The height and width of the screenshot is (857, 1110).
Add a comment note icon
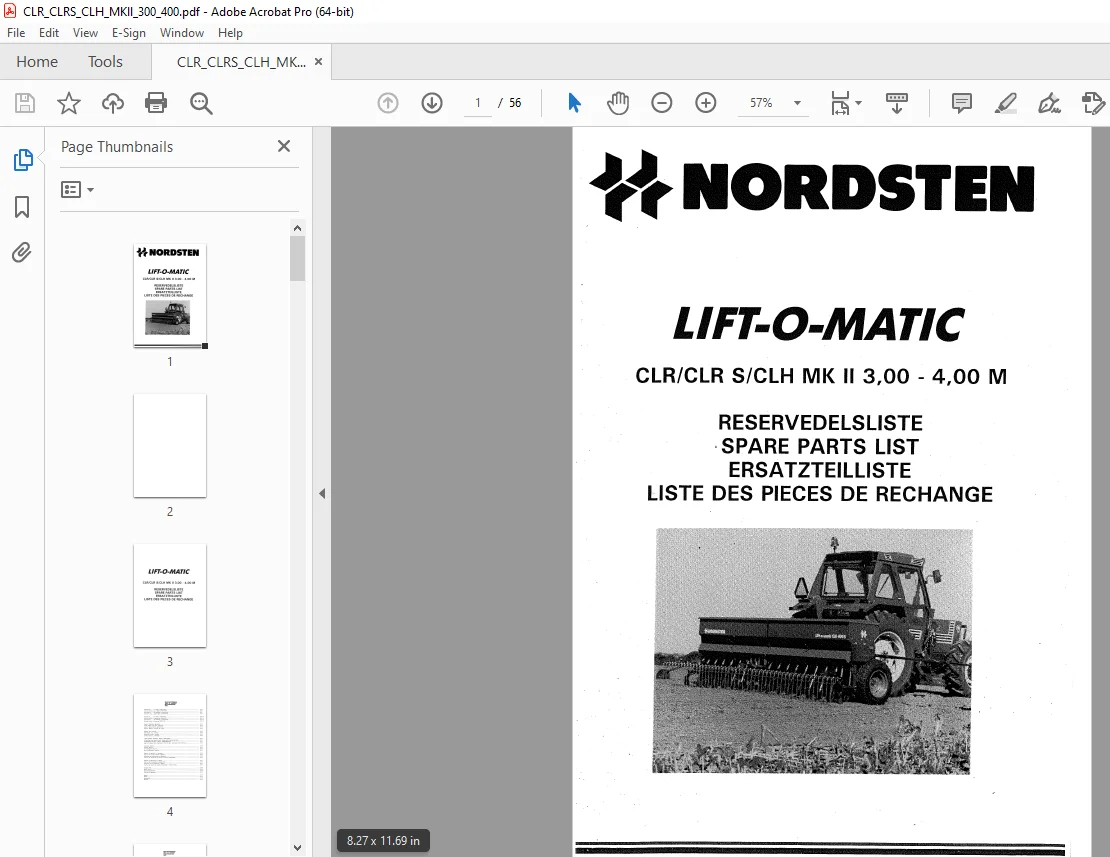(x=961, y=103)
